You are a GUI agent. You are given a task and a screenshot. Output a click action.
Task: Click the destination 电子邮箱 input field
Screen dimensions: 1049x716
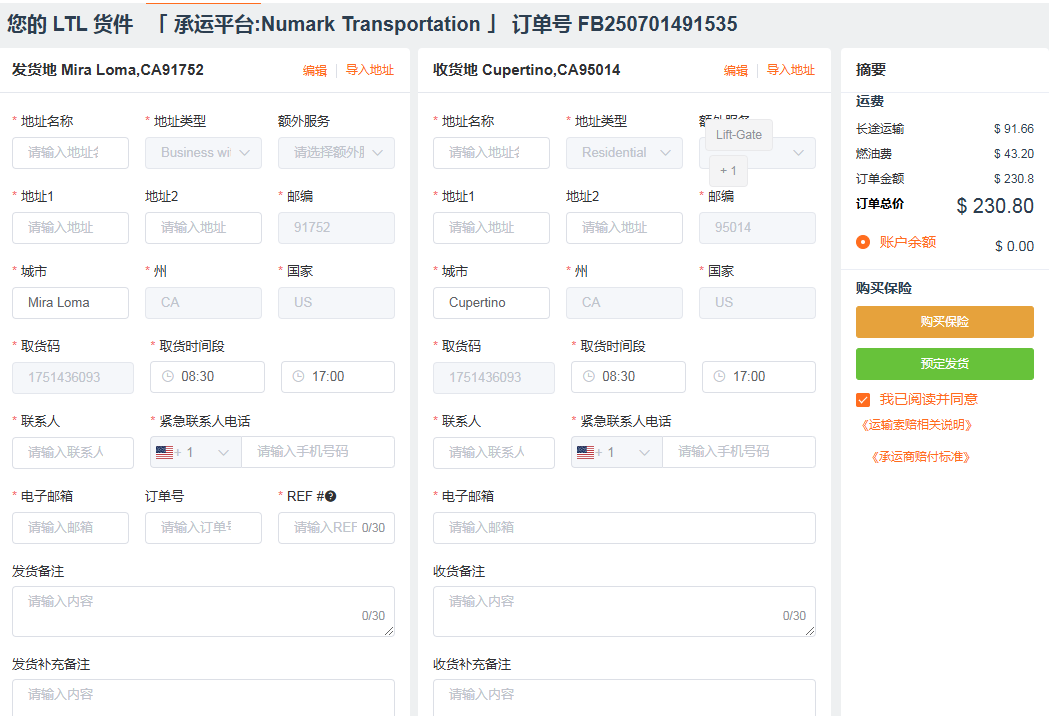coord(624,527)
